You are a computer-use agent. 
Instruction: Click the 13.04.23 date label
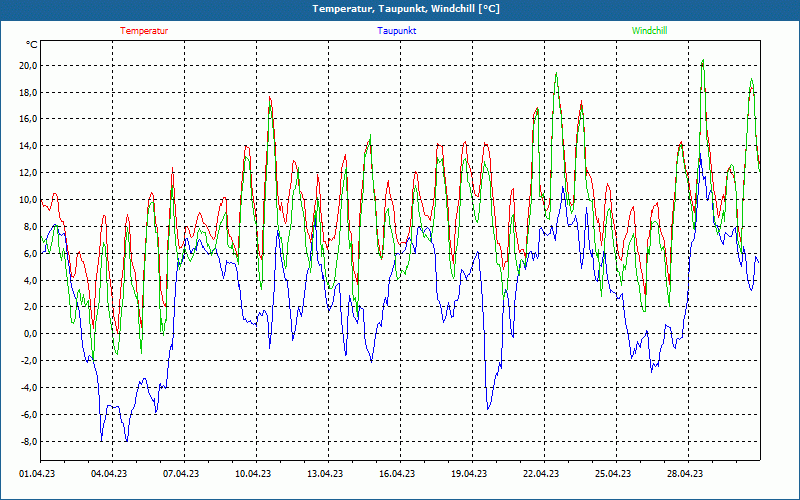[325, 474]
